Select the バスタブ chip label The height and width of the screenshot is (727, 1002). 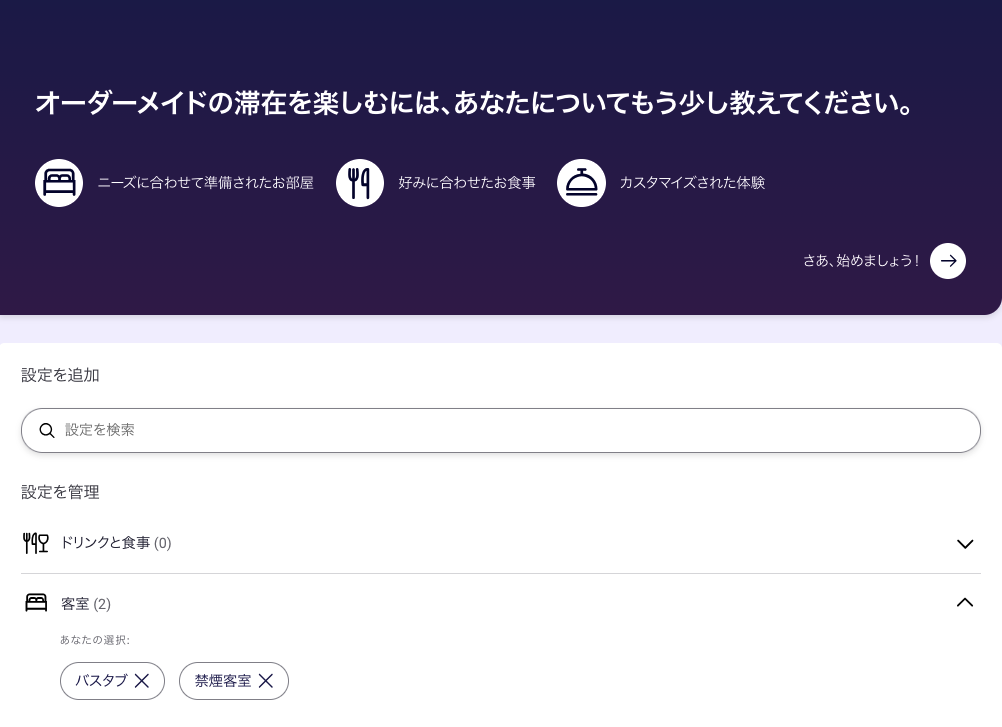click(101, 681)
